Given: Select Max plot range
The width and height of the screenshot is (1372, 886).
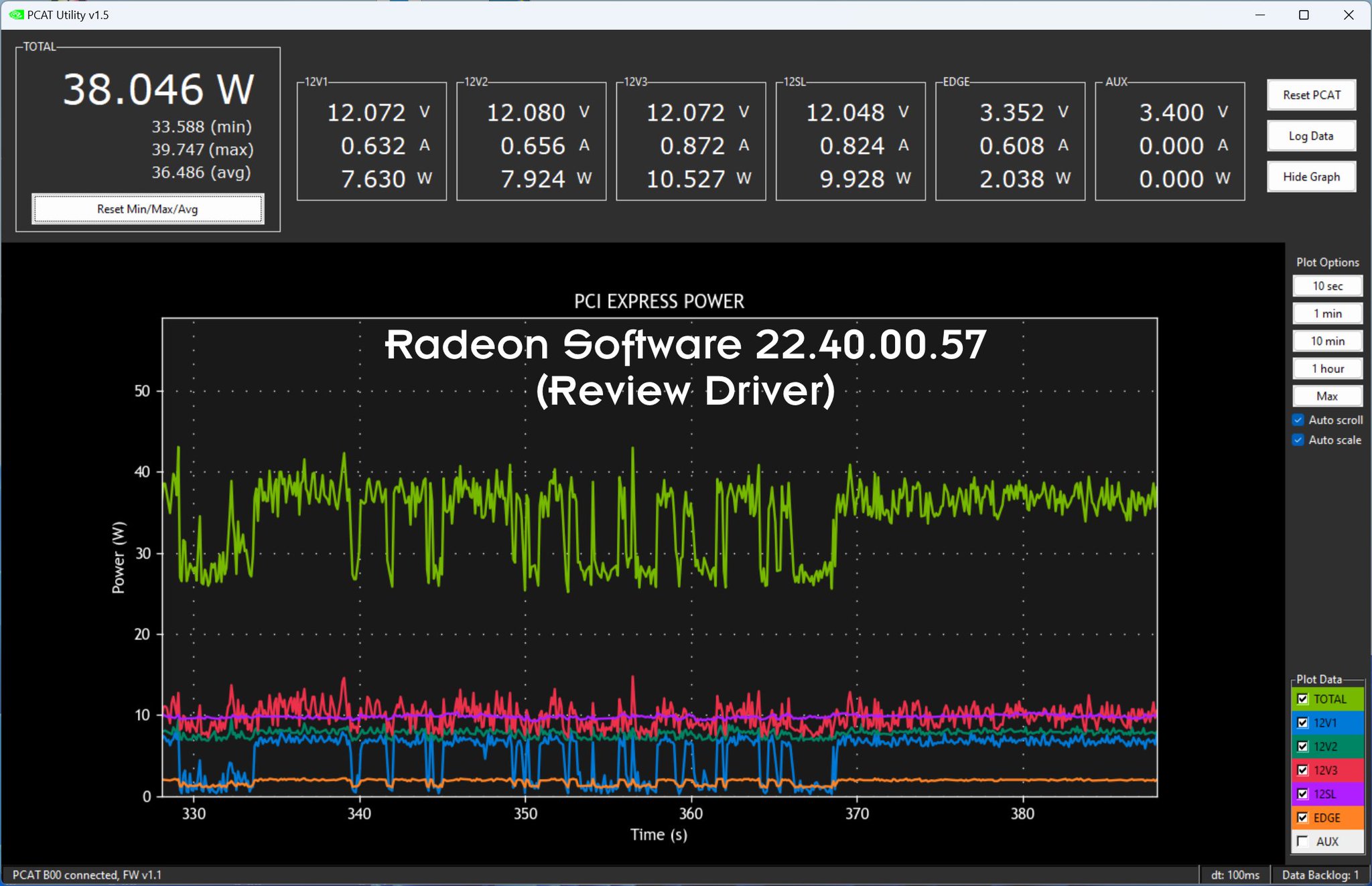Looking at the screenshot, I should 1326,396.
